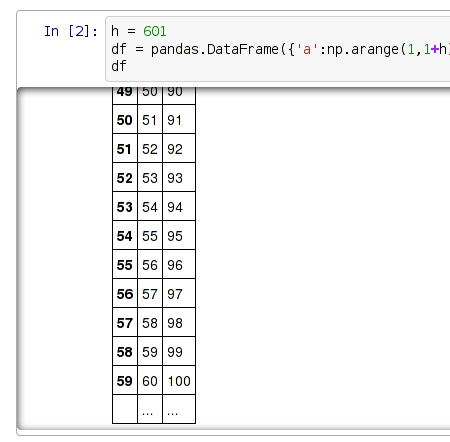Click index cell 53
This screenshot has height=442, width=450.
tap(125, 206)
